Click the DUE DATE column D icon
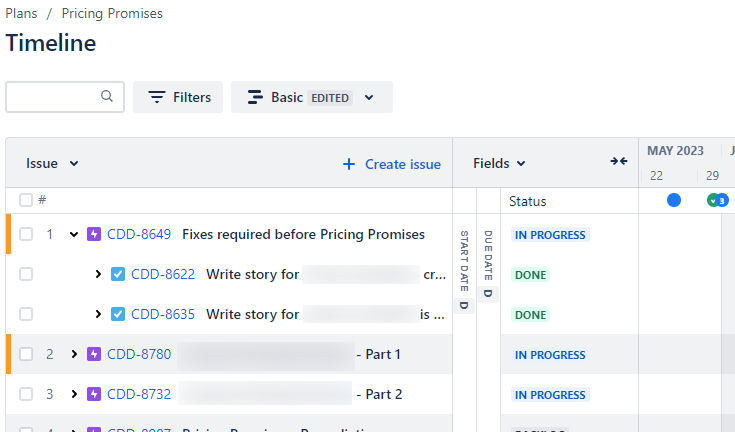735x432 pixels. coord(488,293)
